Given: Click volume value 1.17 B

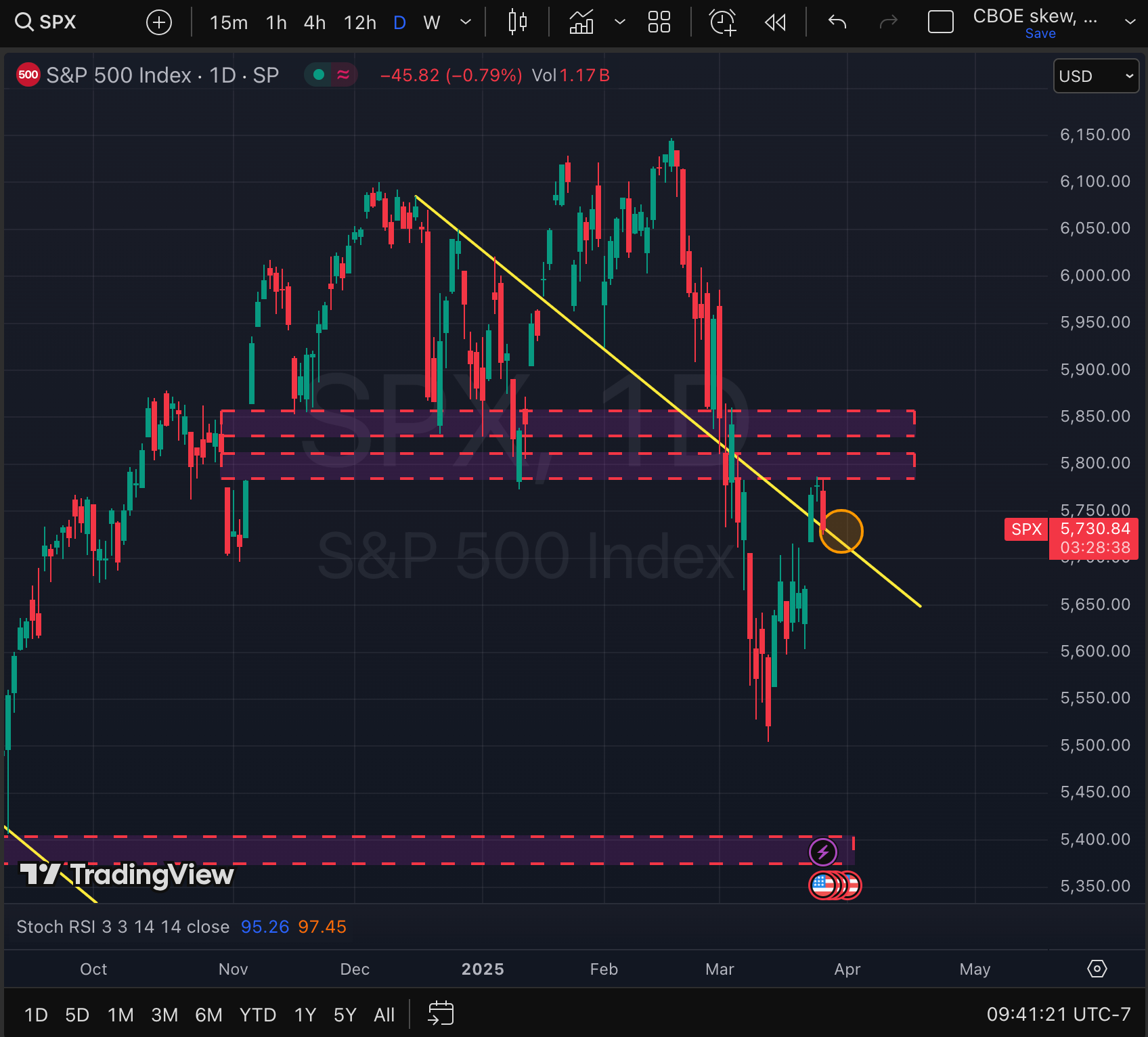Looking at the screenshot, I should [585, 75].
